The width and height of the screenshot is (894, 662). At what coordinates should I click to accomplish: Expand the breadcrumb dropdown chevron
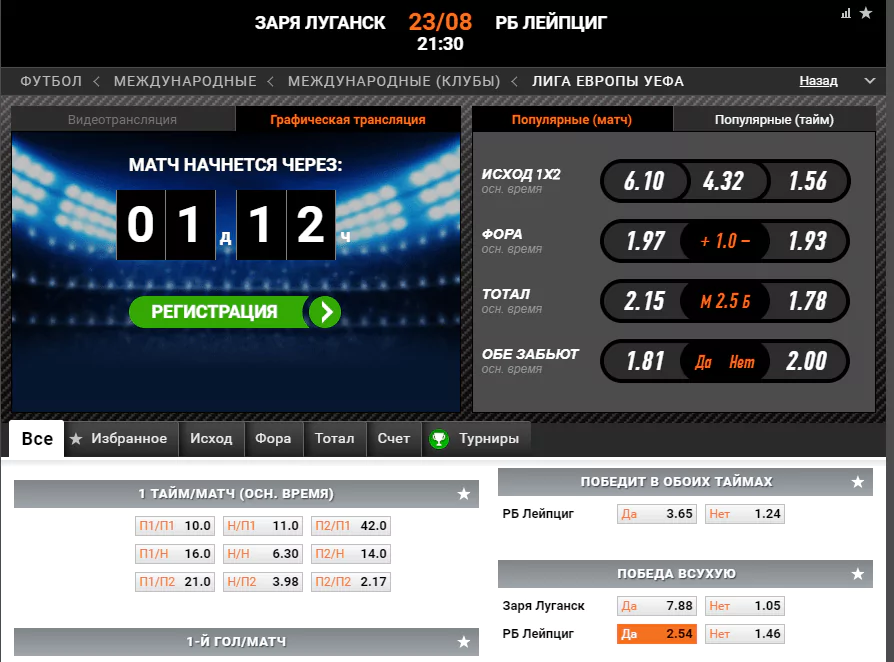click(x=869, y=81)
